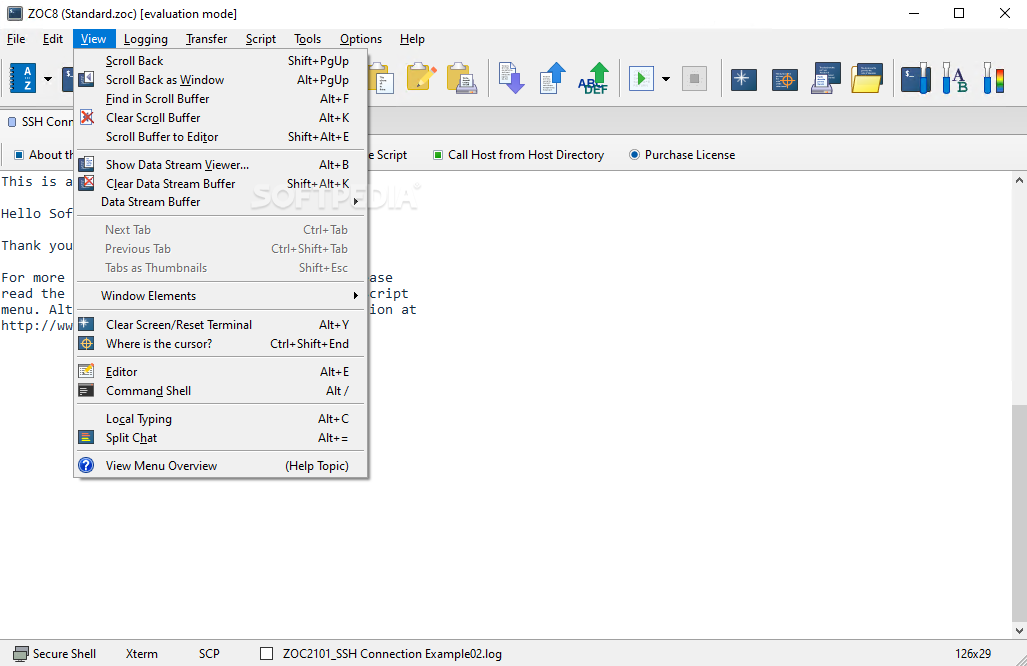Open the Transfer menu

206,39
